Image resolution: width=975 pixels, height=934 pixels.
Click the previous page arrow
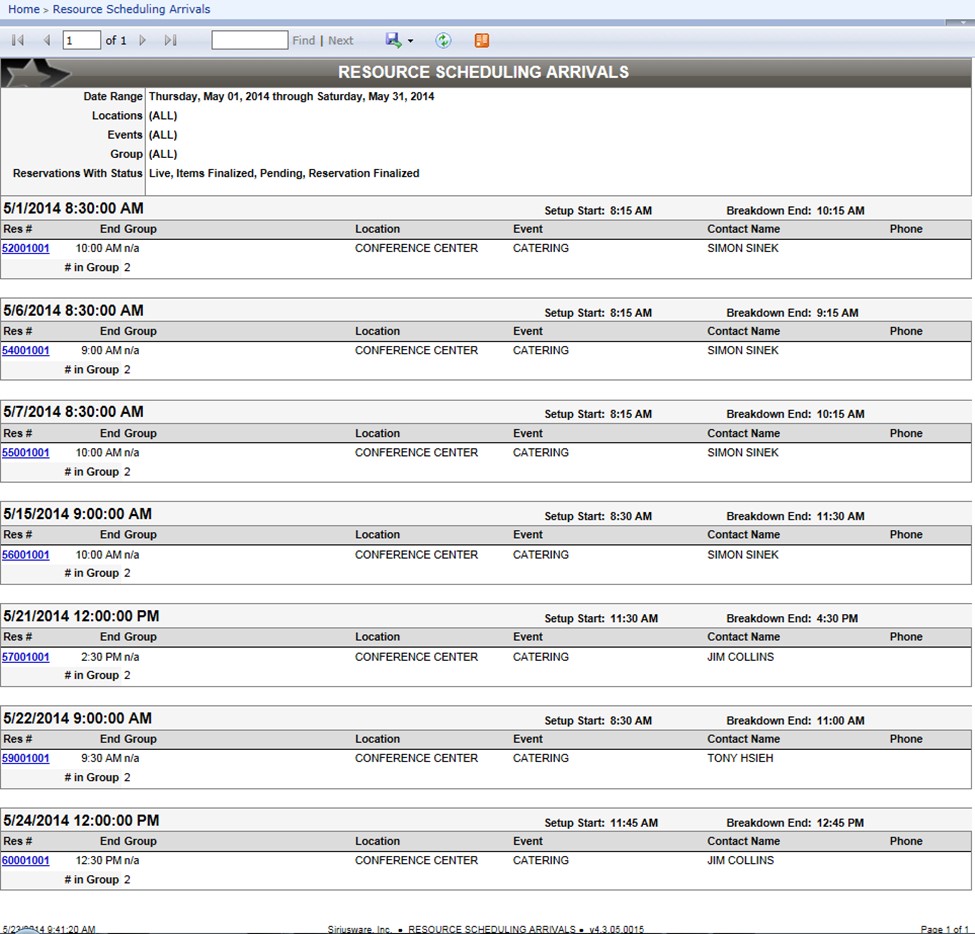point(46,40)
